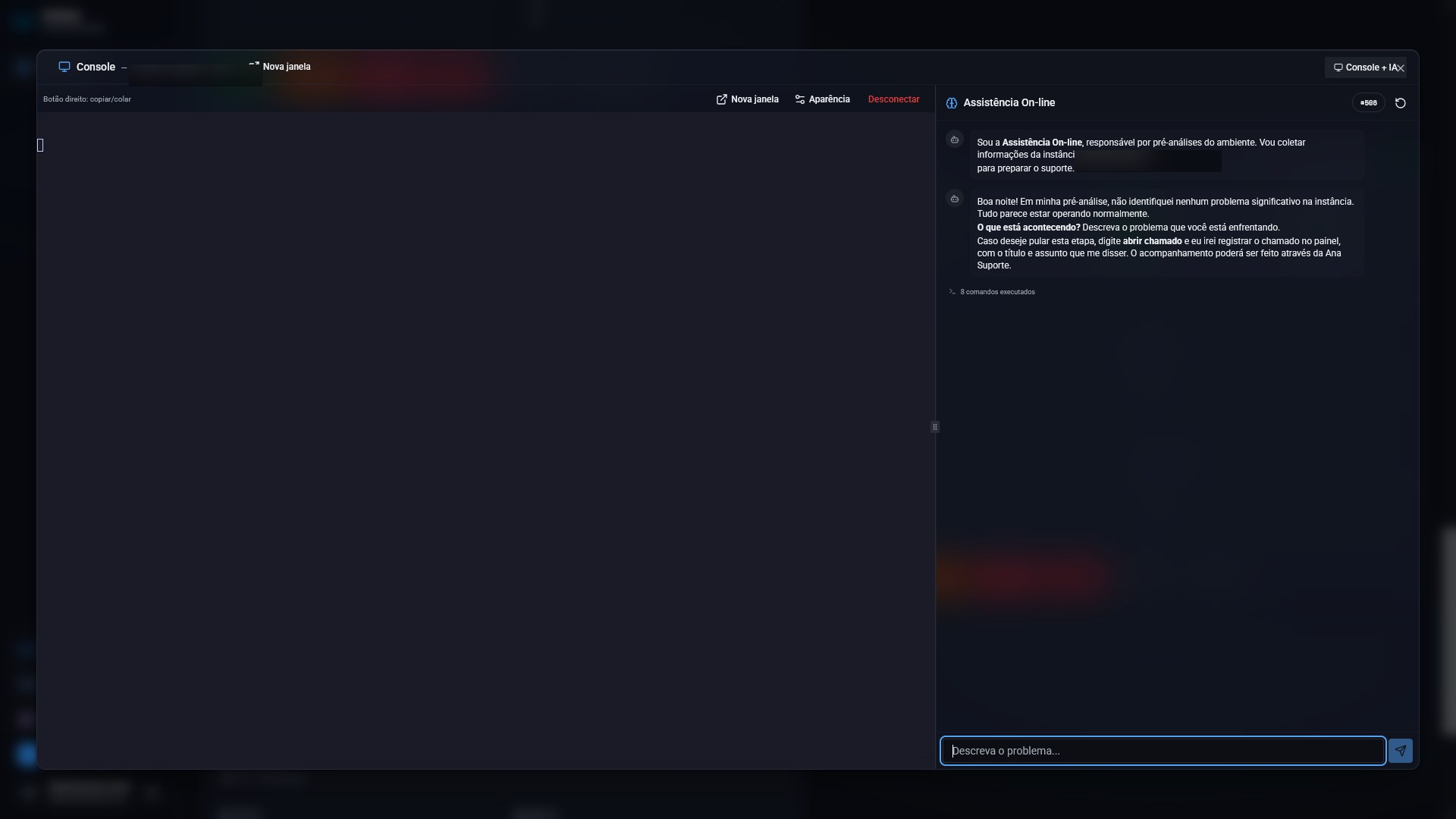Screen dimensions: 1456x819
Task: Open the Aparência settings
Action: pos(822,99)
